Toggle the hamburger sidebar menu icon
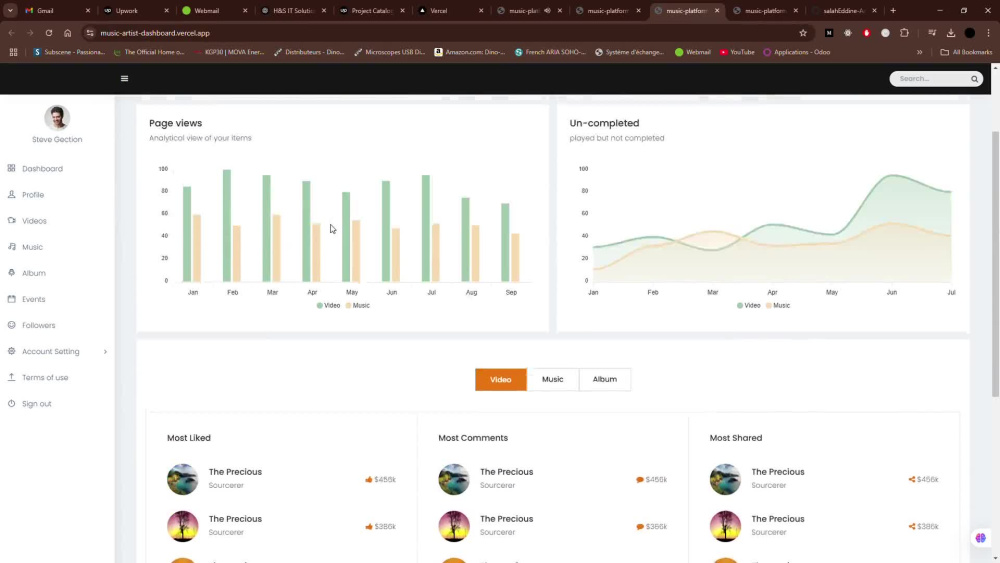Screen dimensions: 1000x563 [124, 78]
